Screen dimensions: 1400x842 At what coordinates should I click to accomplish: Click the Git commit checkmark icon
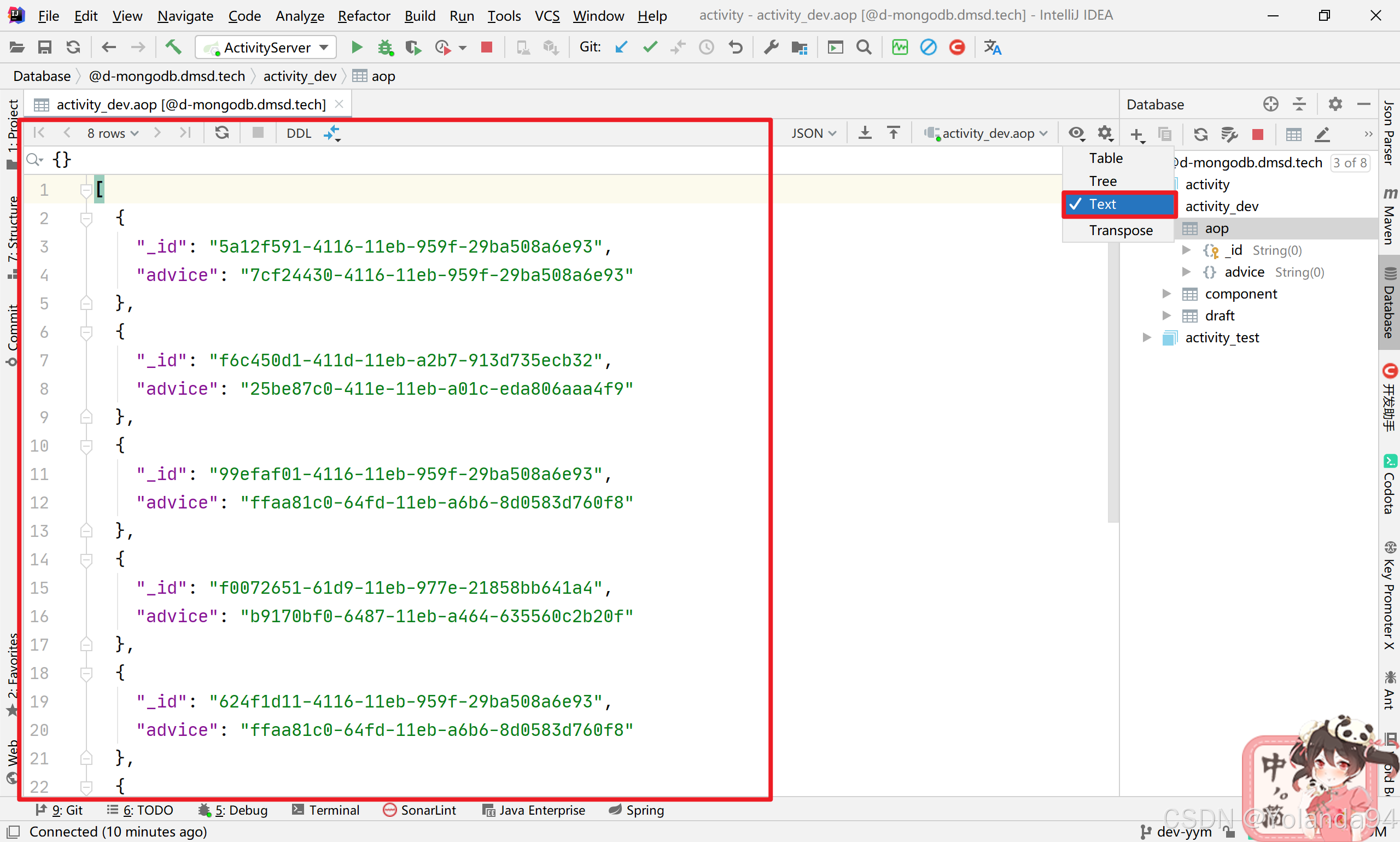650,47
